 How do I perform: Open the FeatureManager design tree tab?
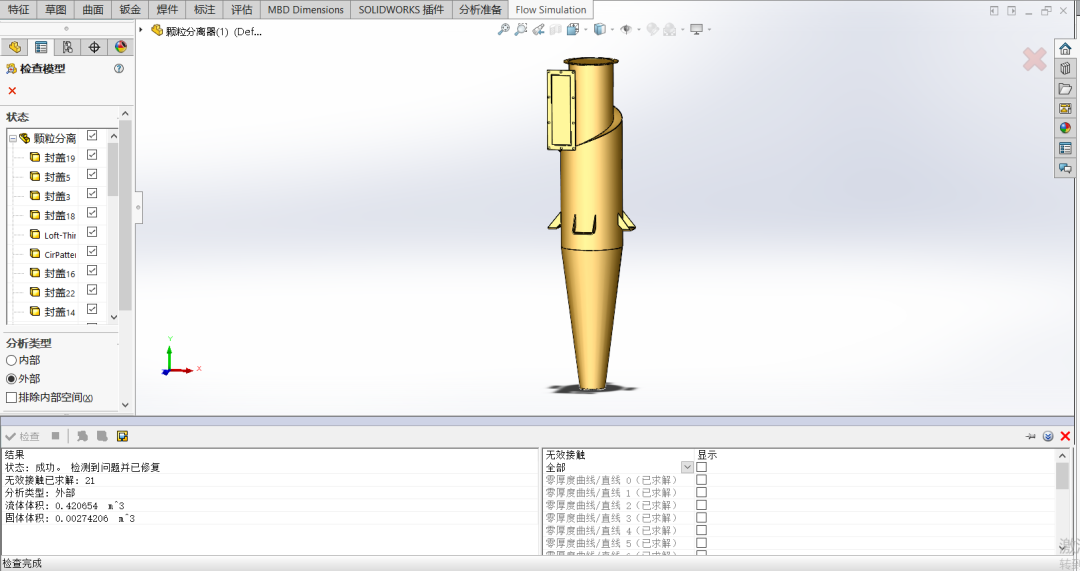coord(14,47)
